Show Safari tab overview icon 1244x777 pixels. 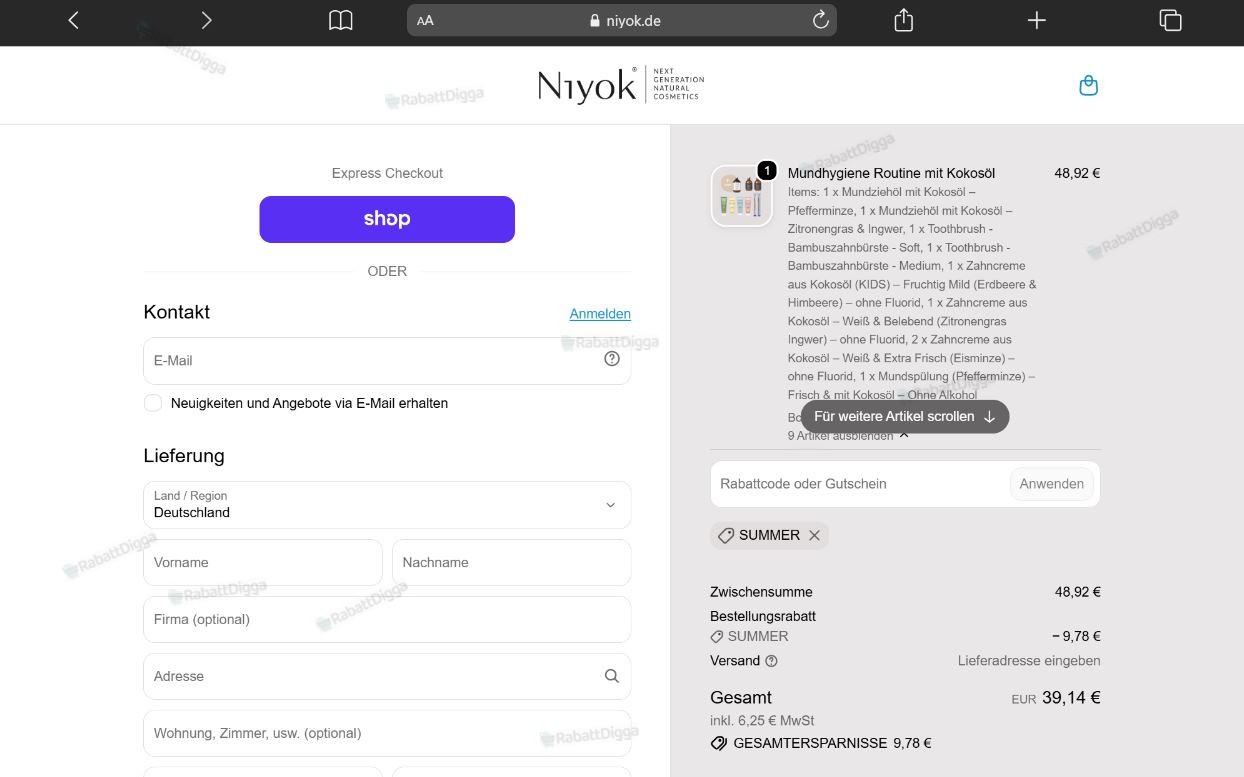(x=1170, y=20)
